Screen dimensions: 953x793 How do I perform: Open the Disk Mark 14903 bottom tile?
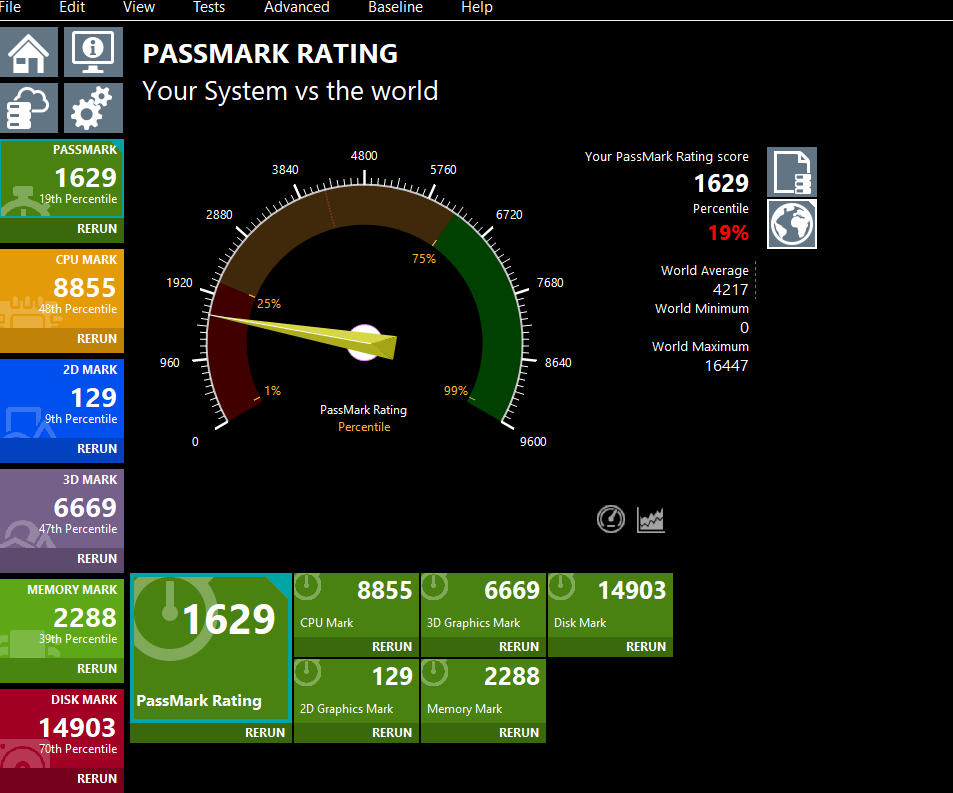point(610,605)
